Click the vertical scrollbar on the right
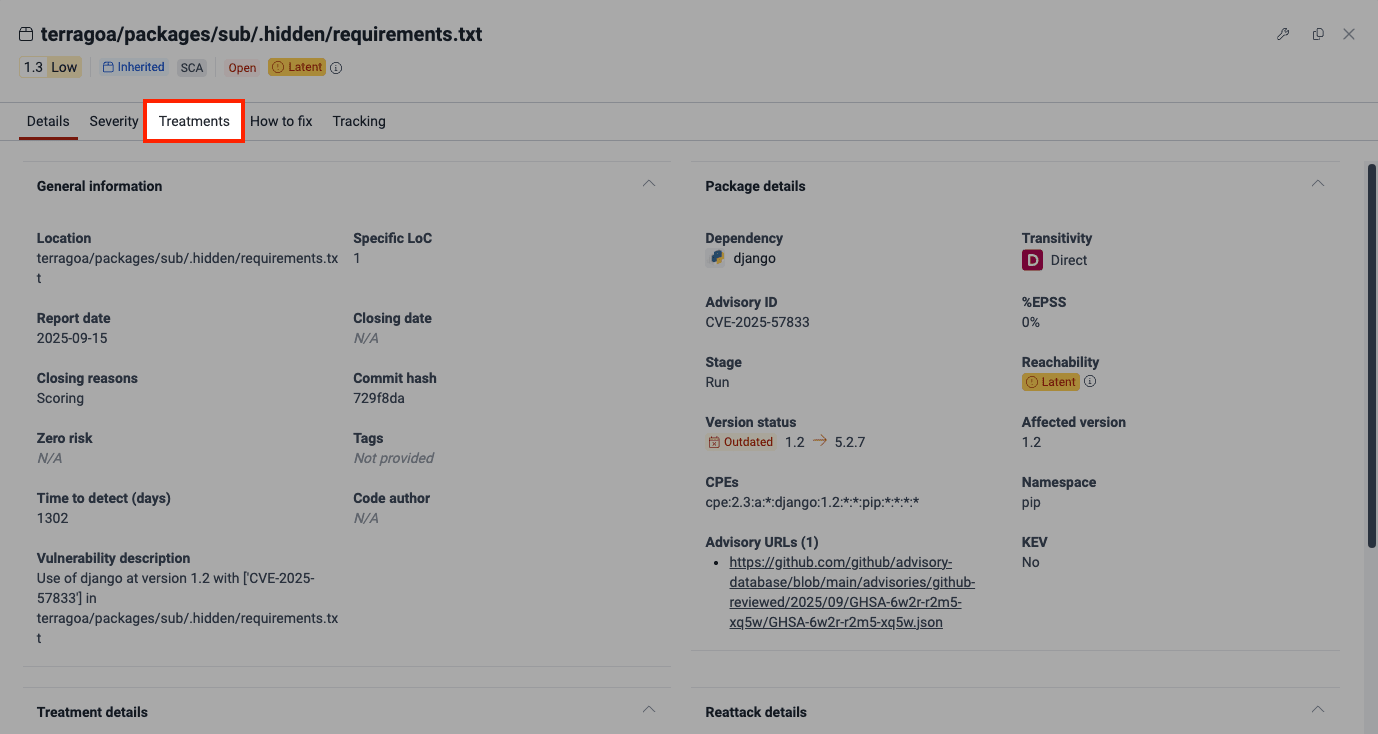Viewport: 1378px width, 734px height. point(1369,350)
